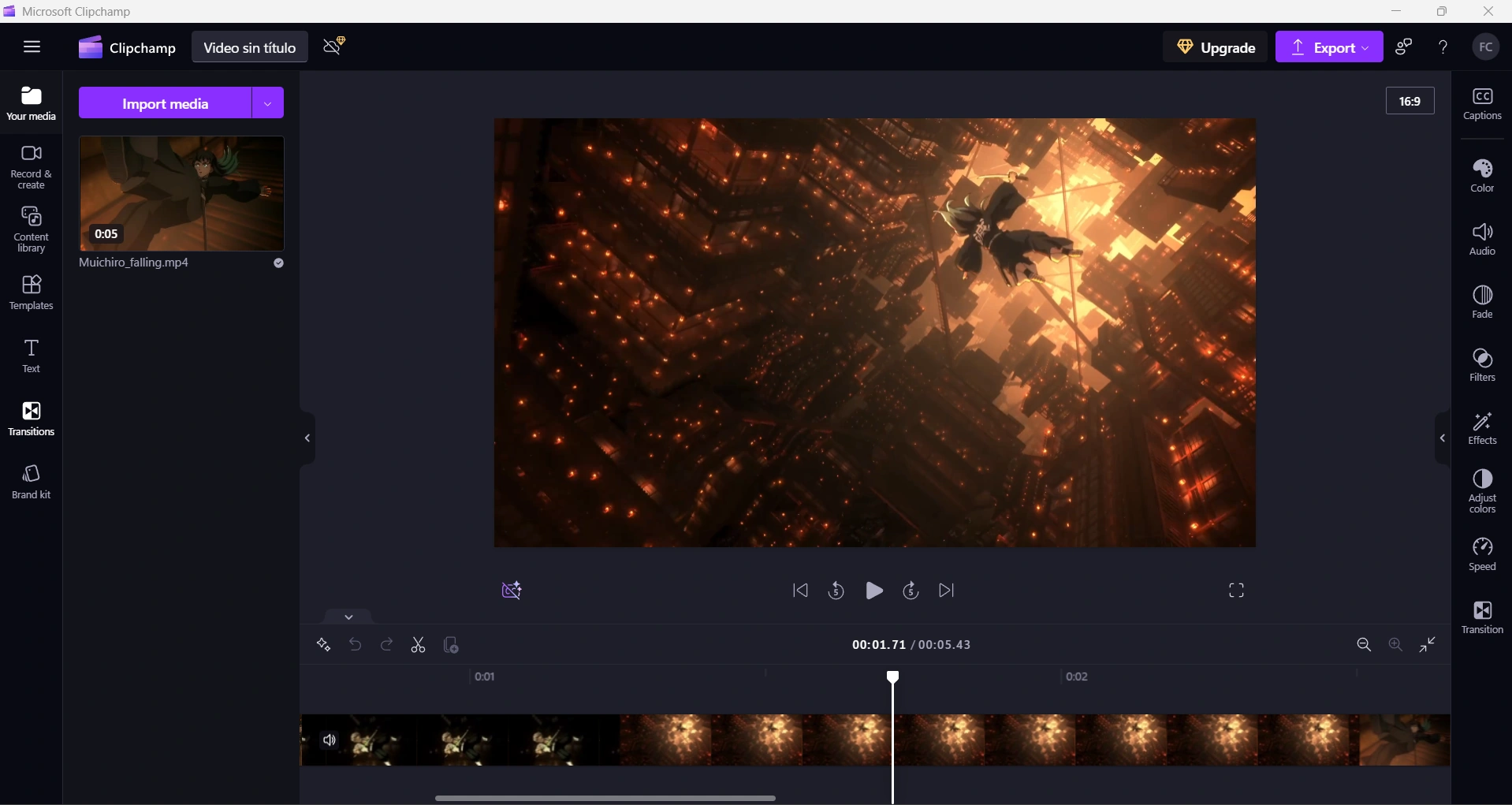Undo the last edit
The height and width of the screenshot is (805, 1512).
click(x=355, y=645)
